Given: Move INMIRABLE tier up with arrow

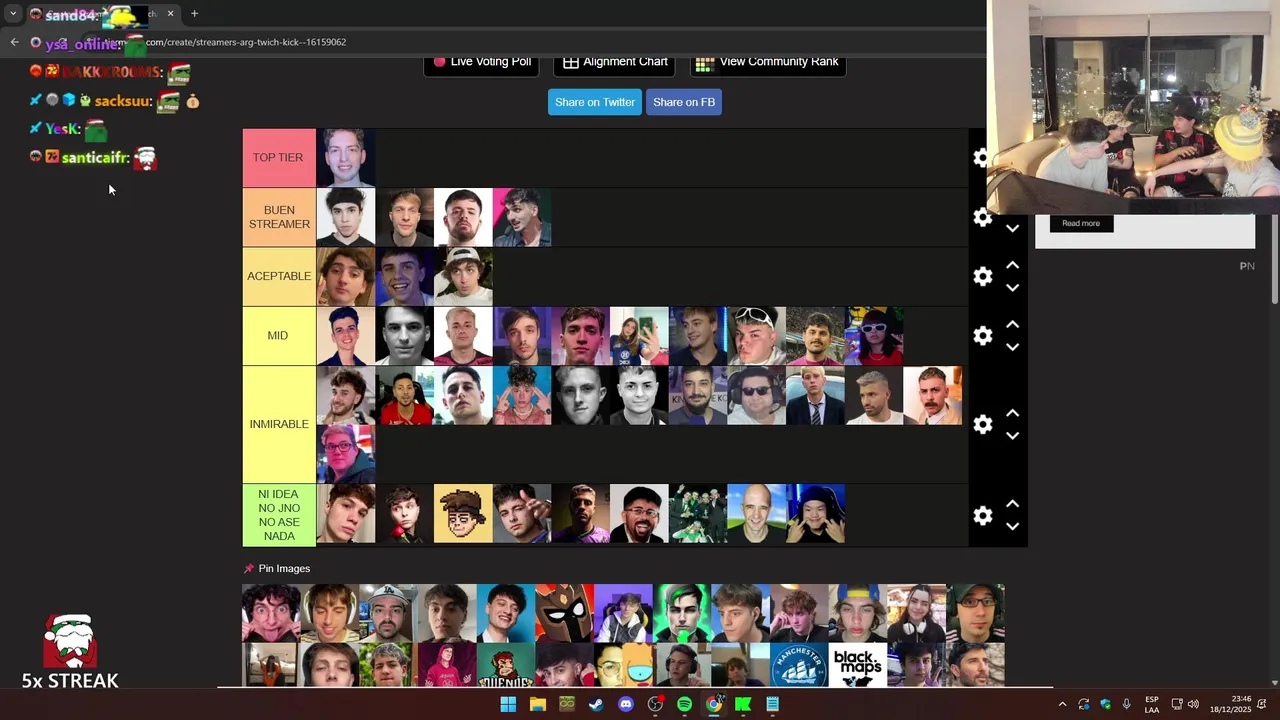Looking at the screenshot, I should [1012, 413].
